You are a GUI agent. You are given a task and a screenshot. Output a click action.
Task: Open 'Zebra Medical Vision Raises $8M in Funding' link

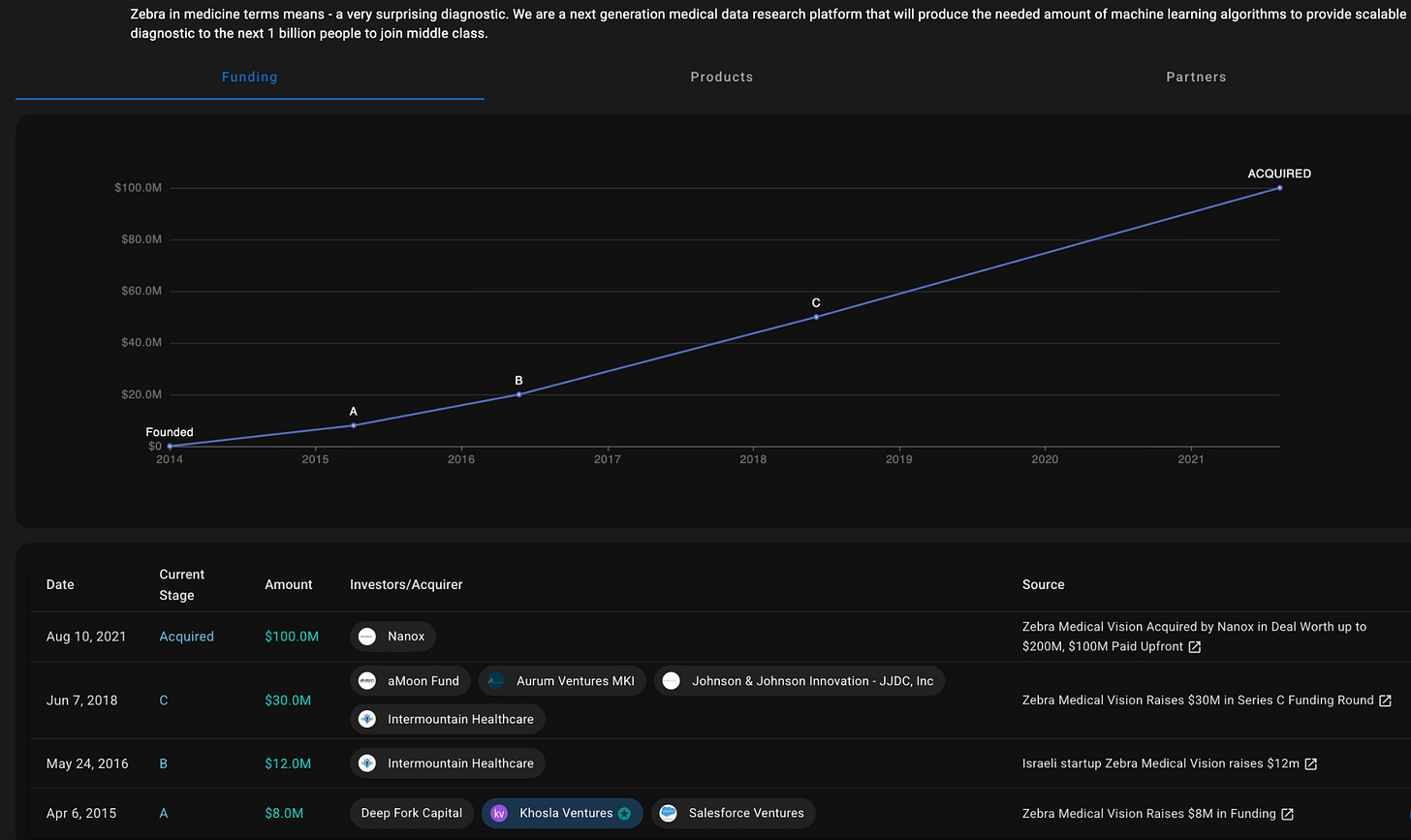1149,814
